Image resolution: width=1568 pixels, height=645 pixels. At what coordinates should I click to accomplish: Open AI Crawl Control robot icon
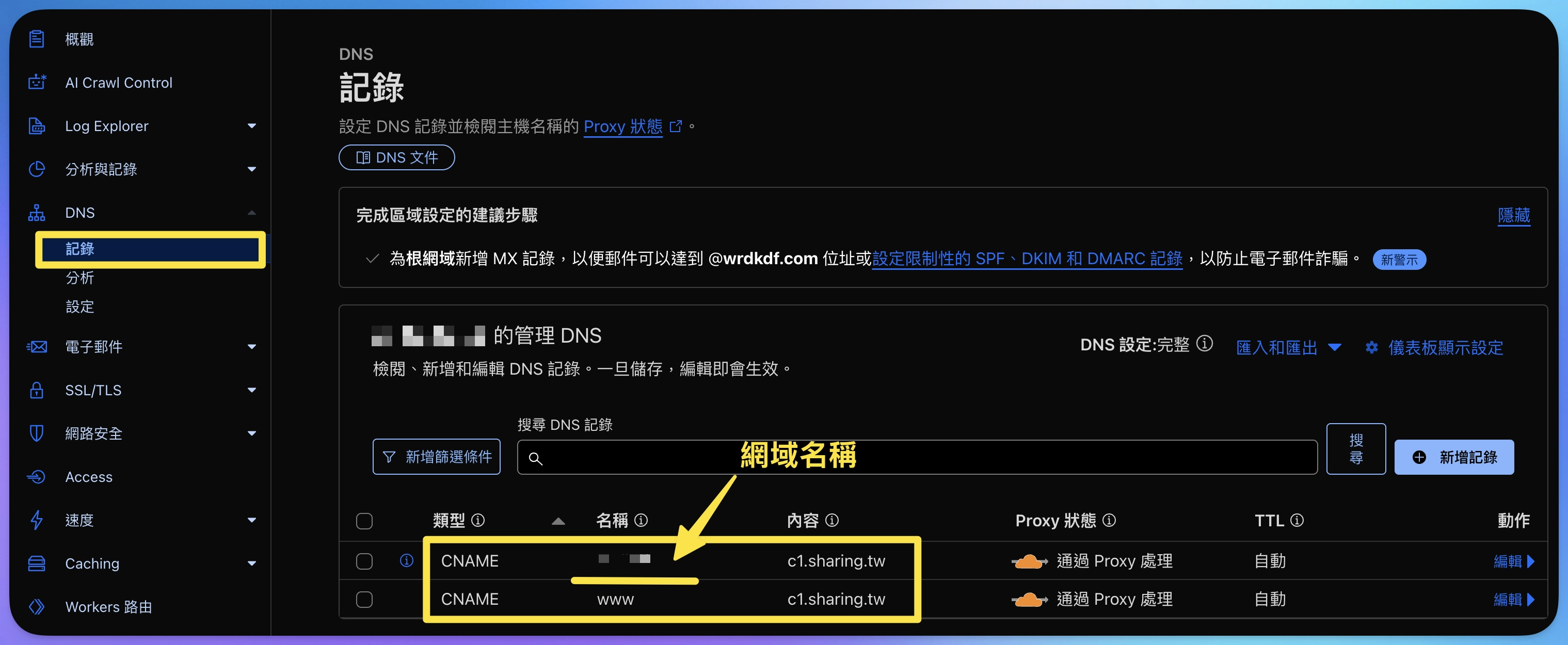click(x=37, y=82)
